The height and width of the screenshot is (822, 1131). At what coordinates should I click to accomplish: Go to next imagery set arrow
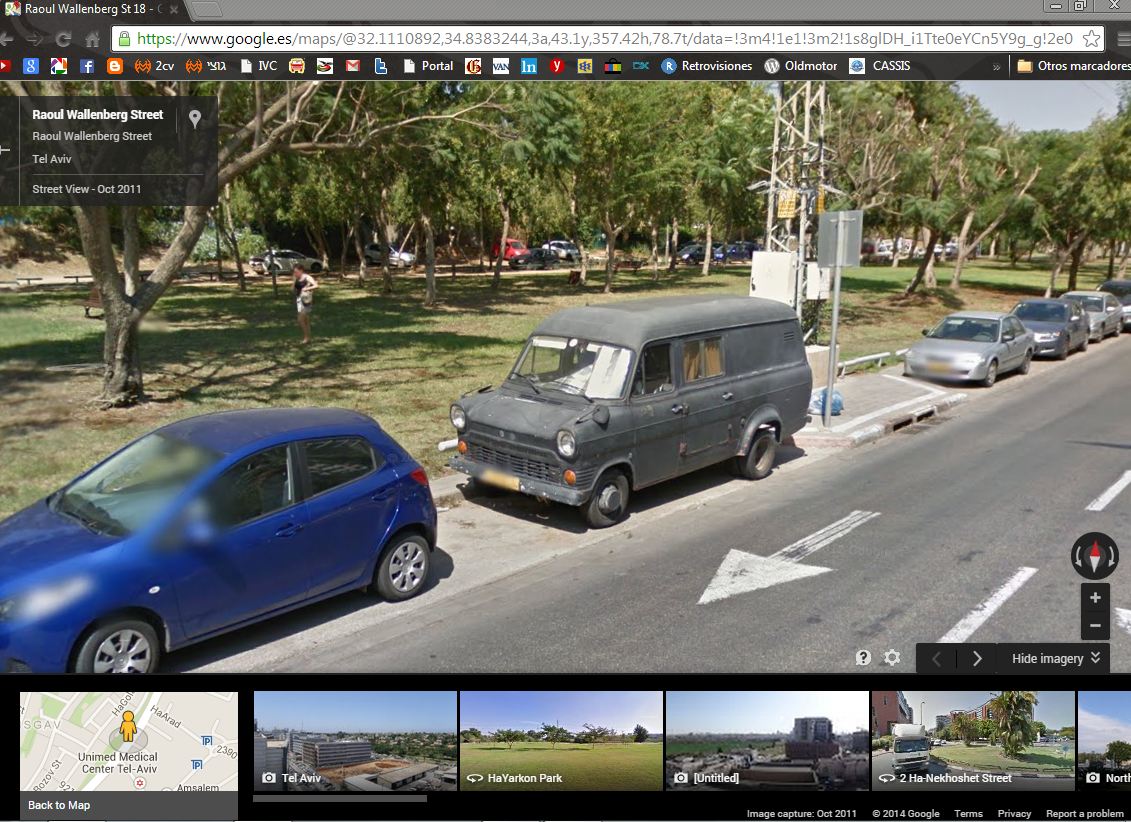pyautogui.click(x=977, y=658)
